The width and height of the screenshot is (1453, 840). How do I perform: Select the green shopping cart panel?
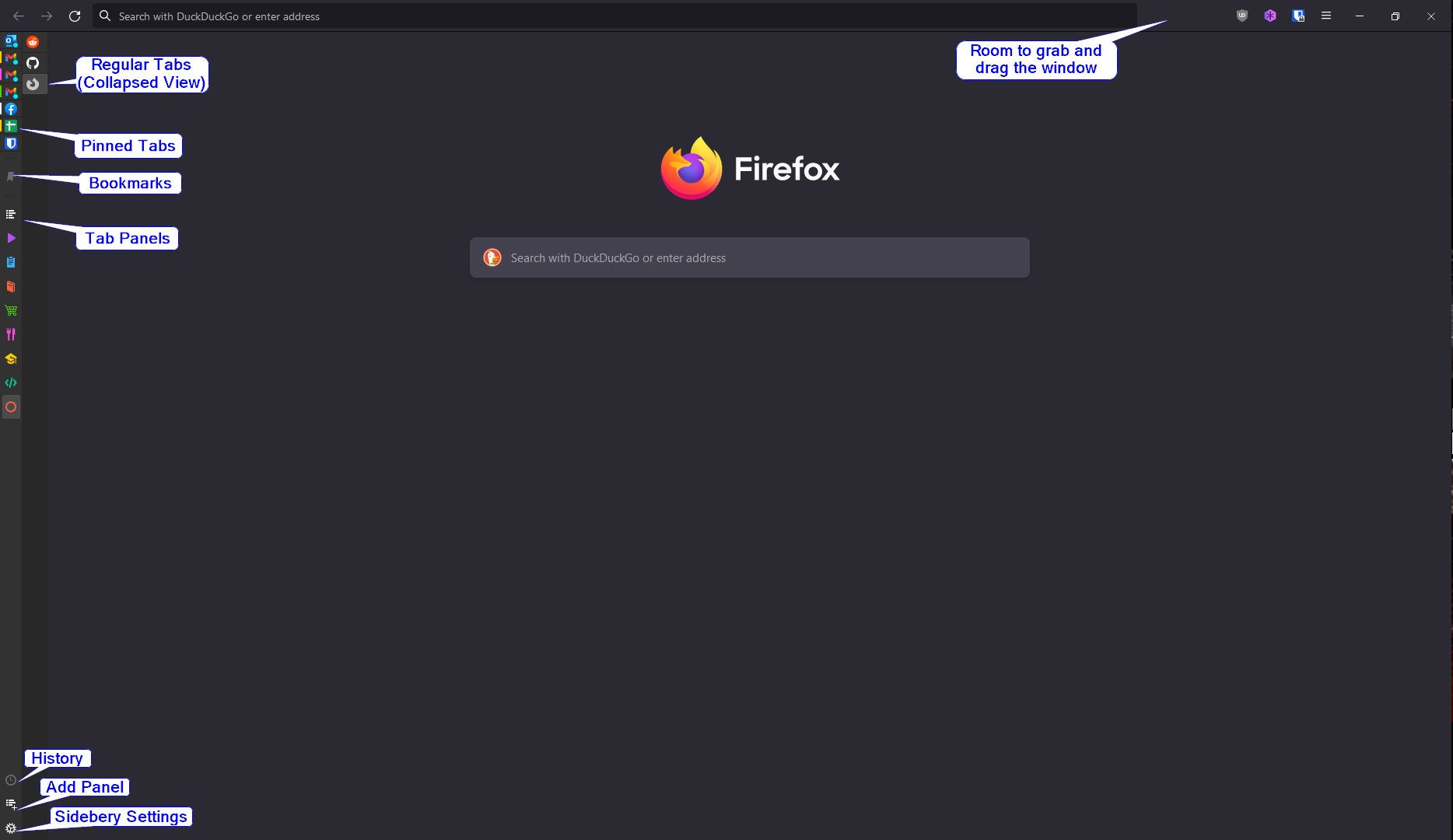(11, 310)
